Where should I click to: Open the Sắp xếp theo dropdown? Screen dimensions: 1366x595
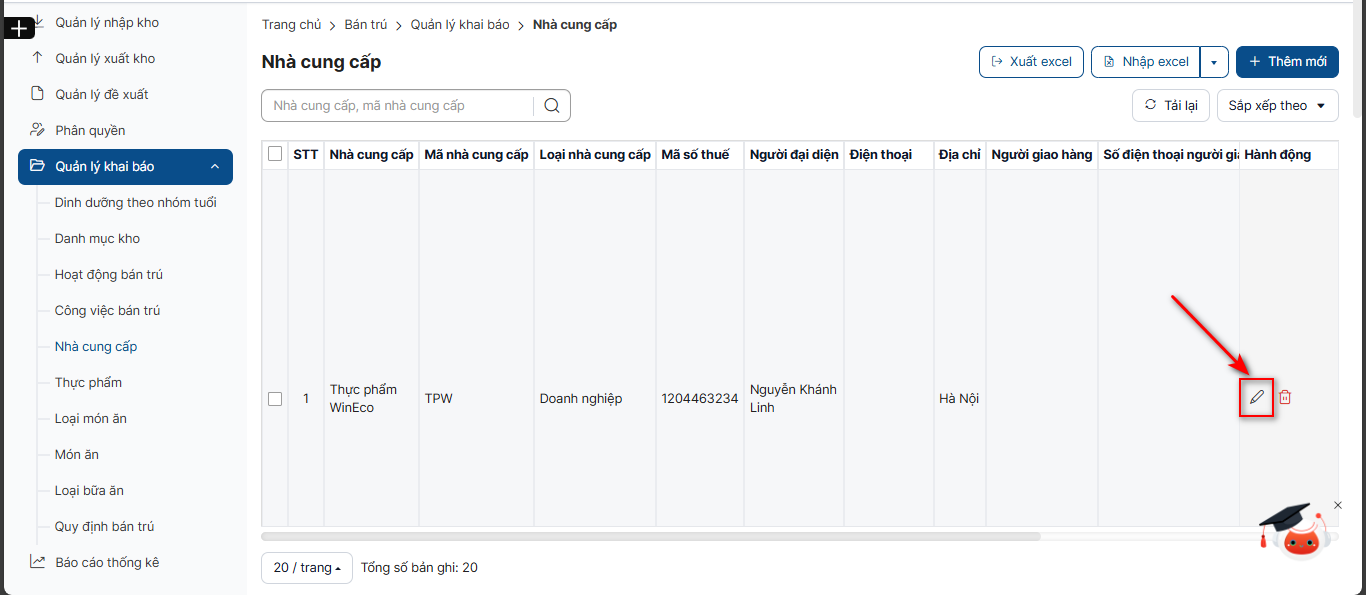1277,106
